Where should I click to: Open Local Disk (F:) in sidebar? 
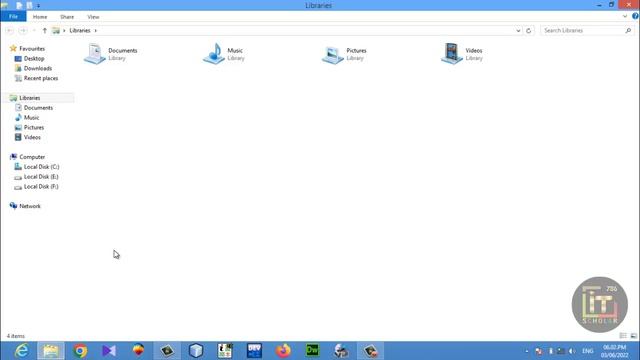[x=41, y=186]
